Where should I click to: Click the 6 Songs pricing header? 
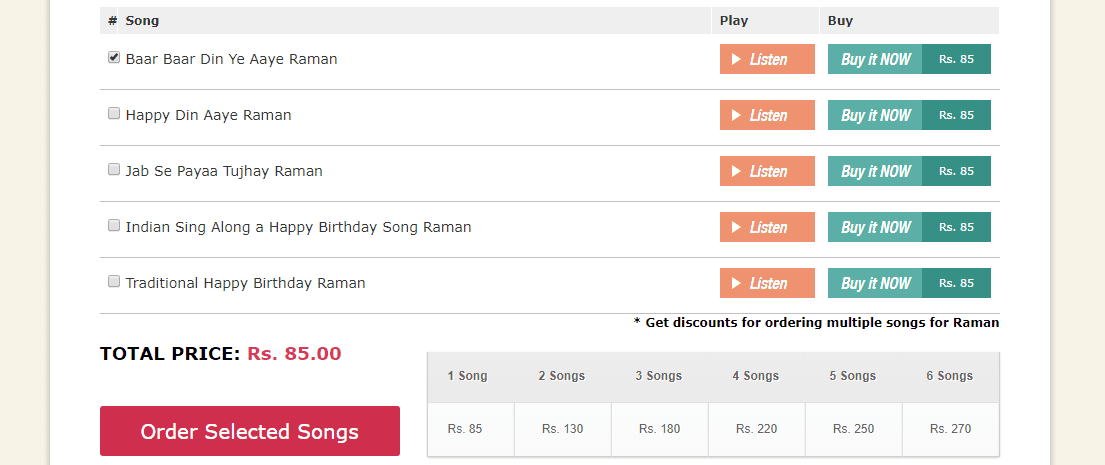950,376
